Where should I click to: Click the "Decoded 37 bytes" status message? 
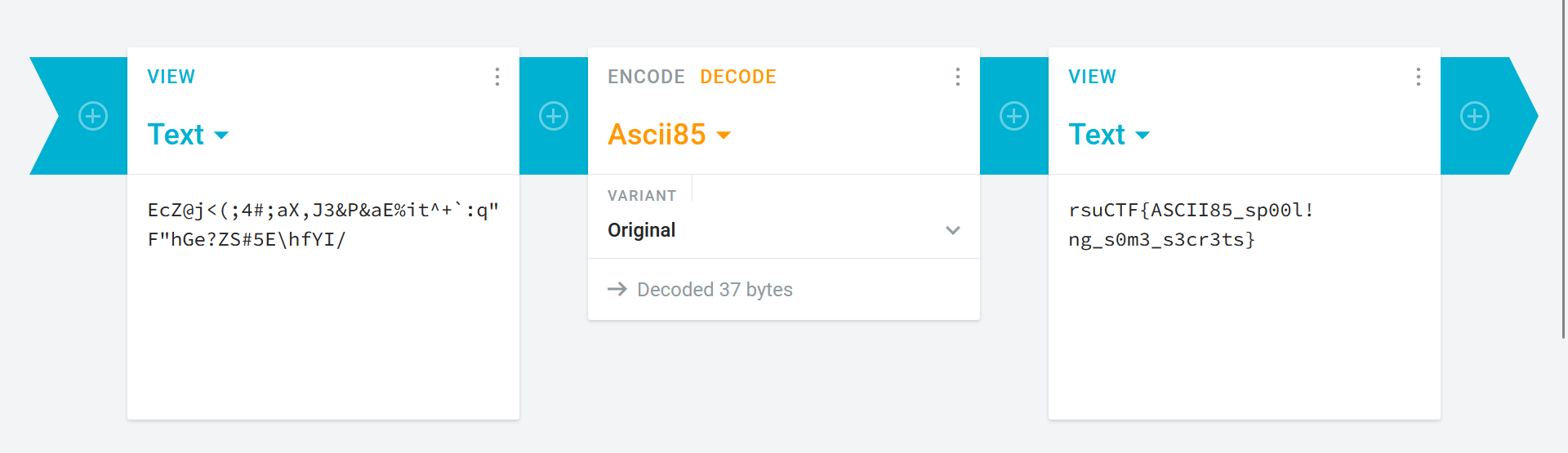tap(715, 290)
